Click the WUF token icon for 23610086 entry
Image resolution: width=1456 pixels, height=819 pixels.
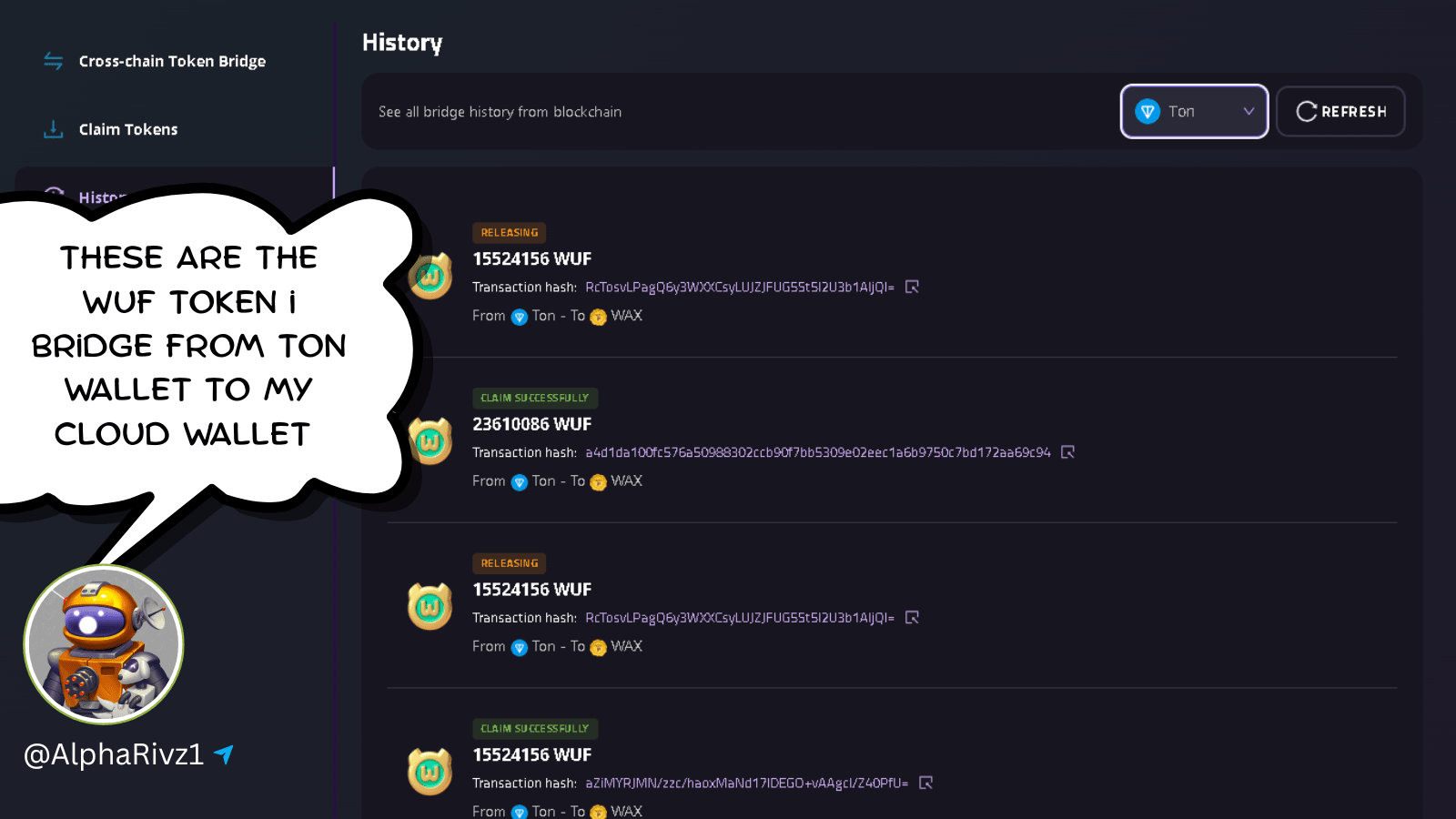coord(430,442)
